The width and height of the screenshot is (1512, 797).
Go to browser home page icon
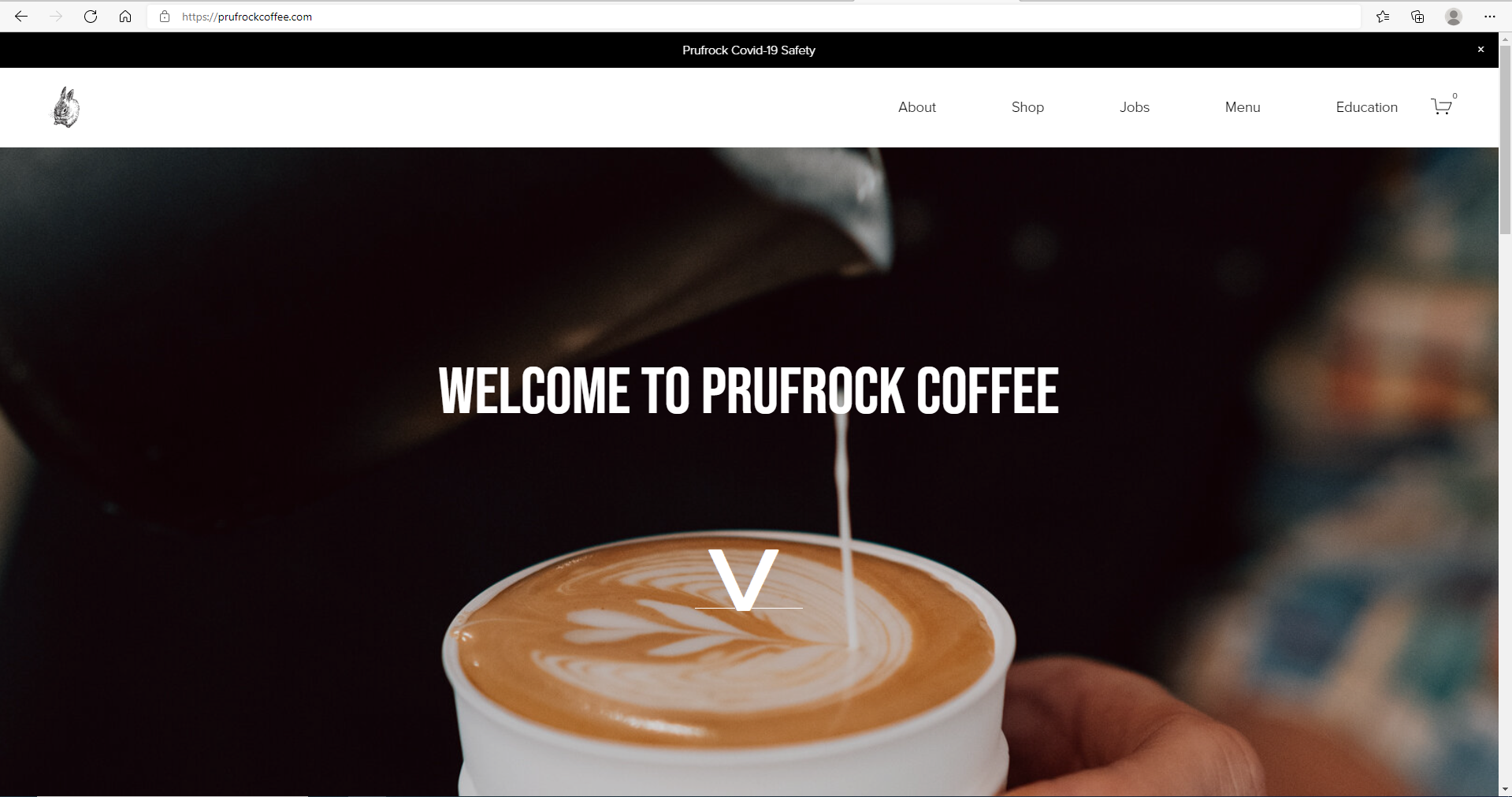click(x=125, y=17)
